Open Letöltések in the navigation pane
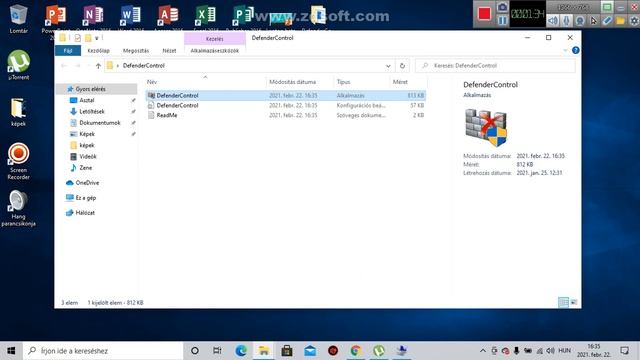 pyautogui.click(x=92, y=111)
